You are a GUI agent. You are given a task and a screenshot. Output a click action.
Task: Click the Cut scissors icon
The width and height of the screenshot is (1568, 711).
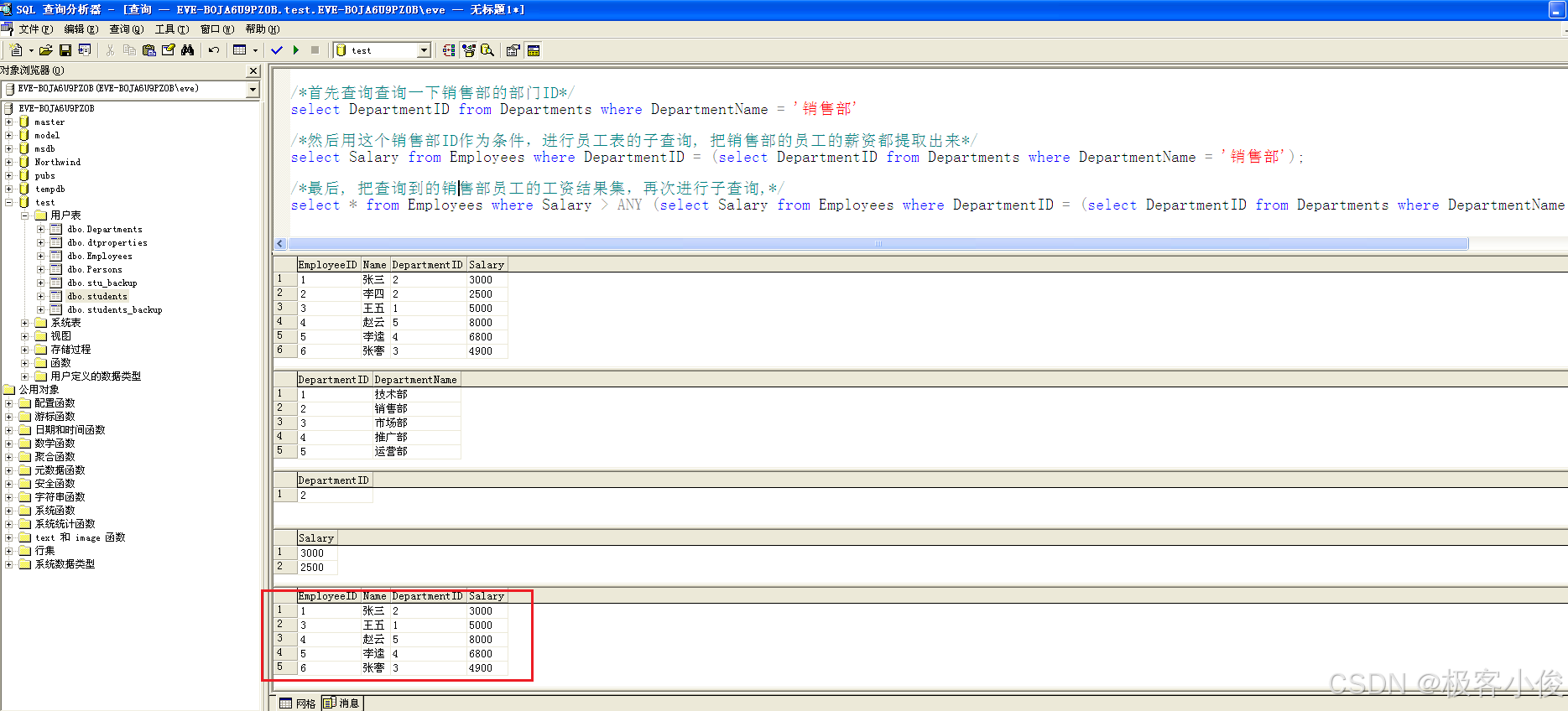coord(110,50)
